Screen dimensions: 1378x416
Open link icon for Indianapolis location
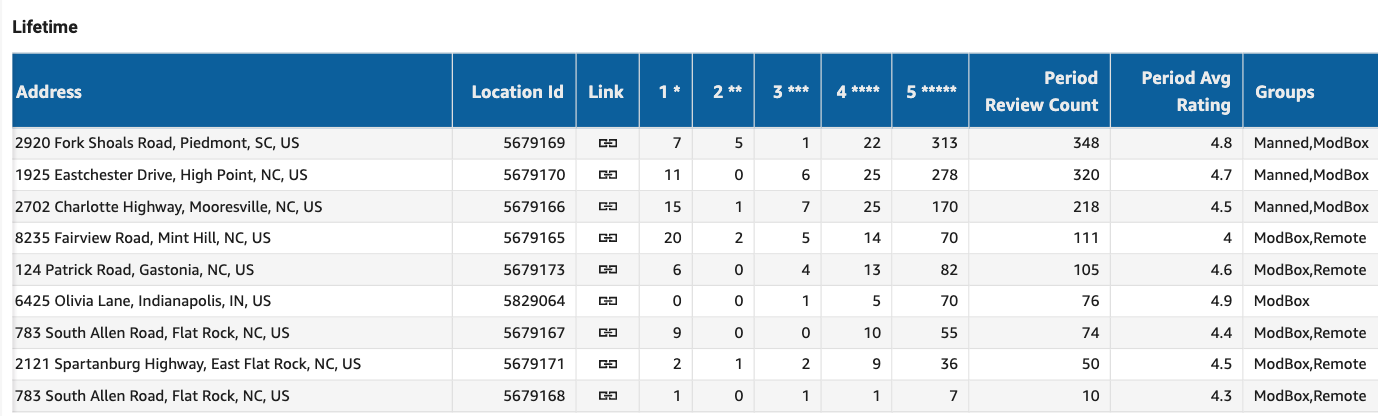click(x=606, y=301)
